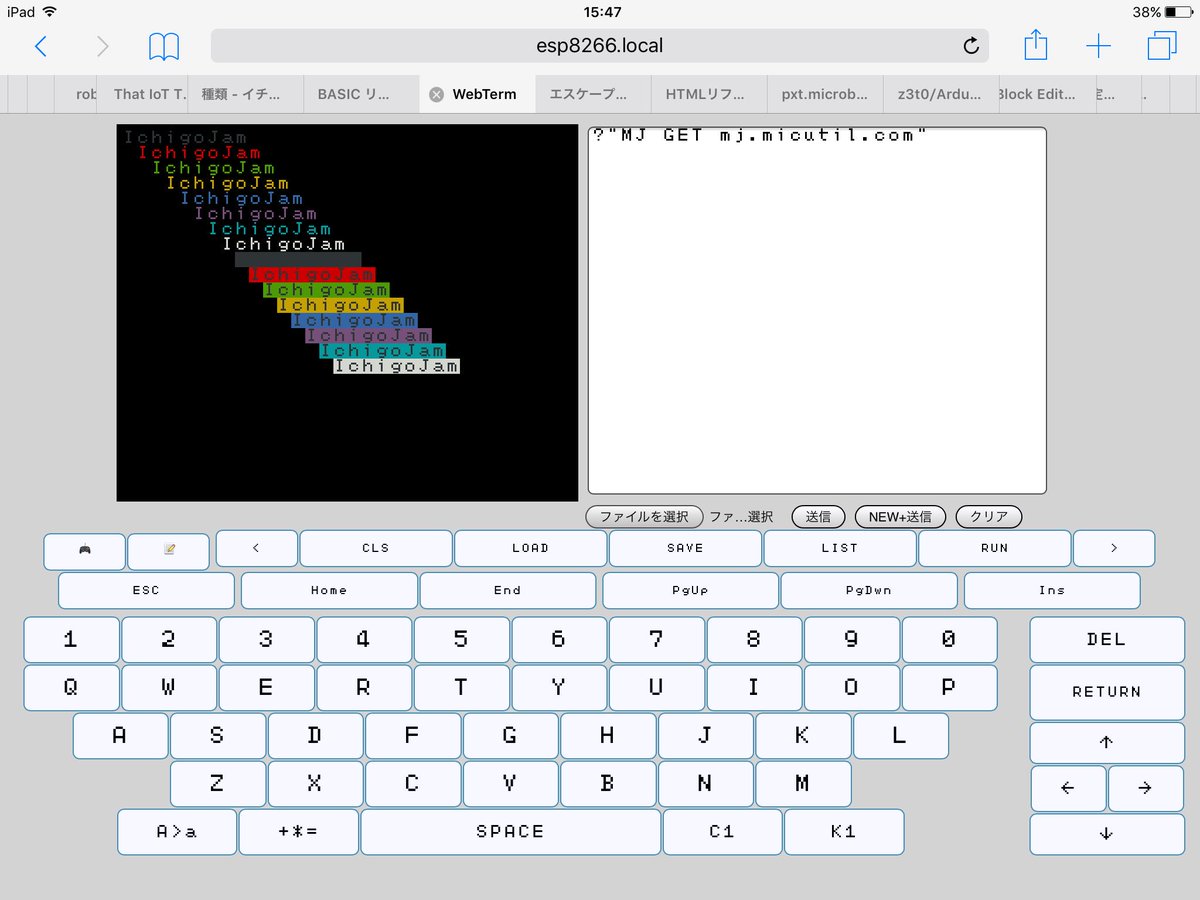Tap the left chevron function key
This screenshot has height=900, width=1200.
tap(256, 548)
